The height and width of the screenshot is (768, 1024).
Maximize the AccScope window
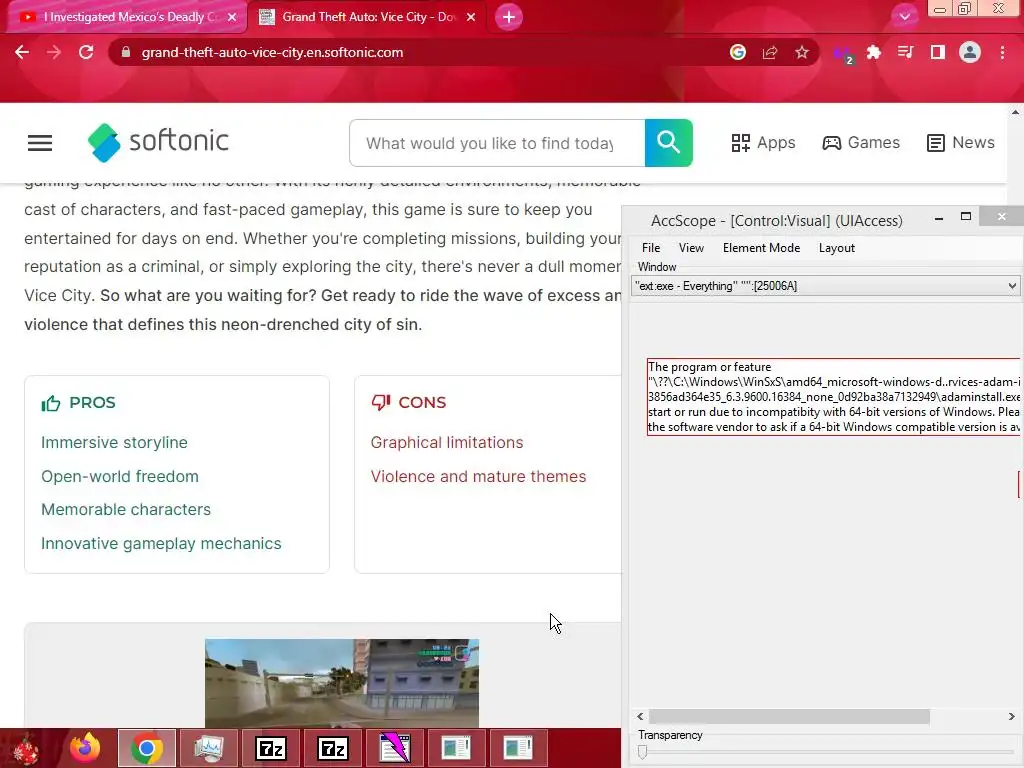(x=966, y=217)
